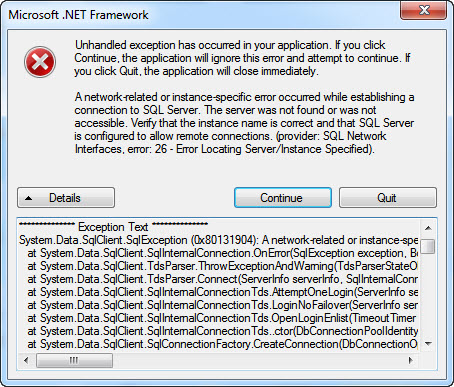The width and height of the screenshot is (454, 387).
Task: Click the 'Exception Text' header line
Action: [113, 227]
